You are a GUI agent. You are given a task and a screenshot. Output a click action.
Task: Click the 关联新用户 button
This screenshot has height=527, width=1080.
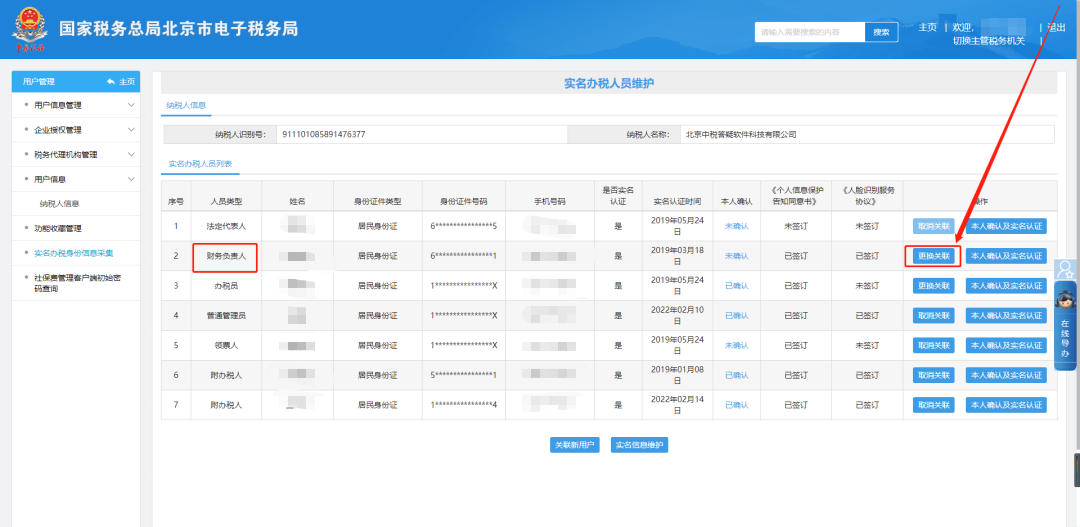pyautogui.click(x=574, y=445)
